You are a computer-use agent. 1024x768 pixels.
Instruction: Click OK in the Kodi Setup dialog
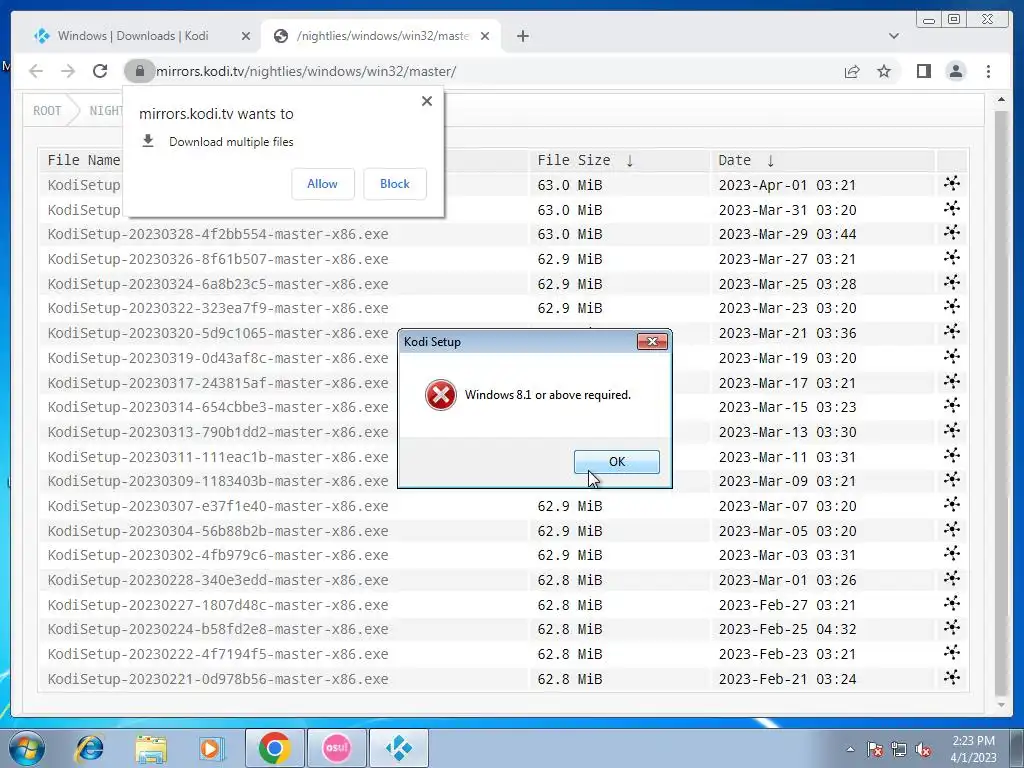[x=616, y=462]
